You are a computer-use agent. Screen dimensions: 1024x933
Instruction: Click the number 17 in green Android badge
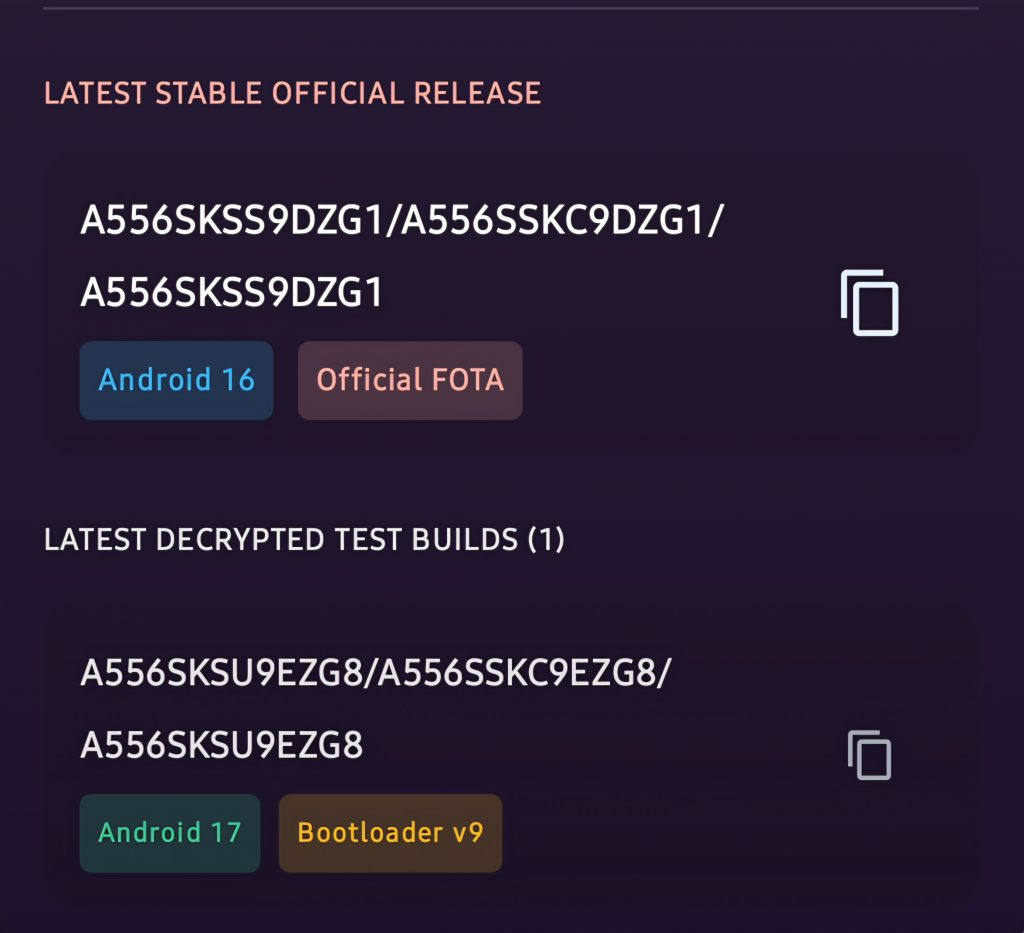(x=226, y=833)
